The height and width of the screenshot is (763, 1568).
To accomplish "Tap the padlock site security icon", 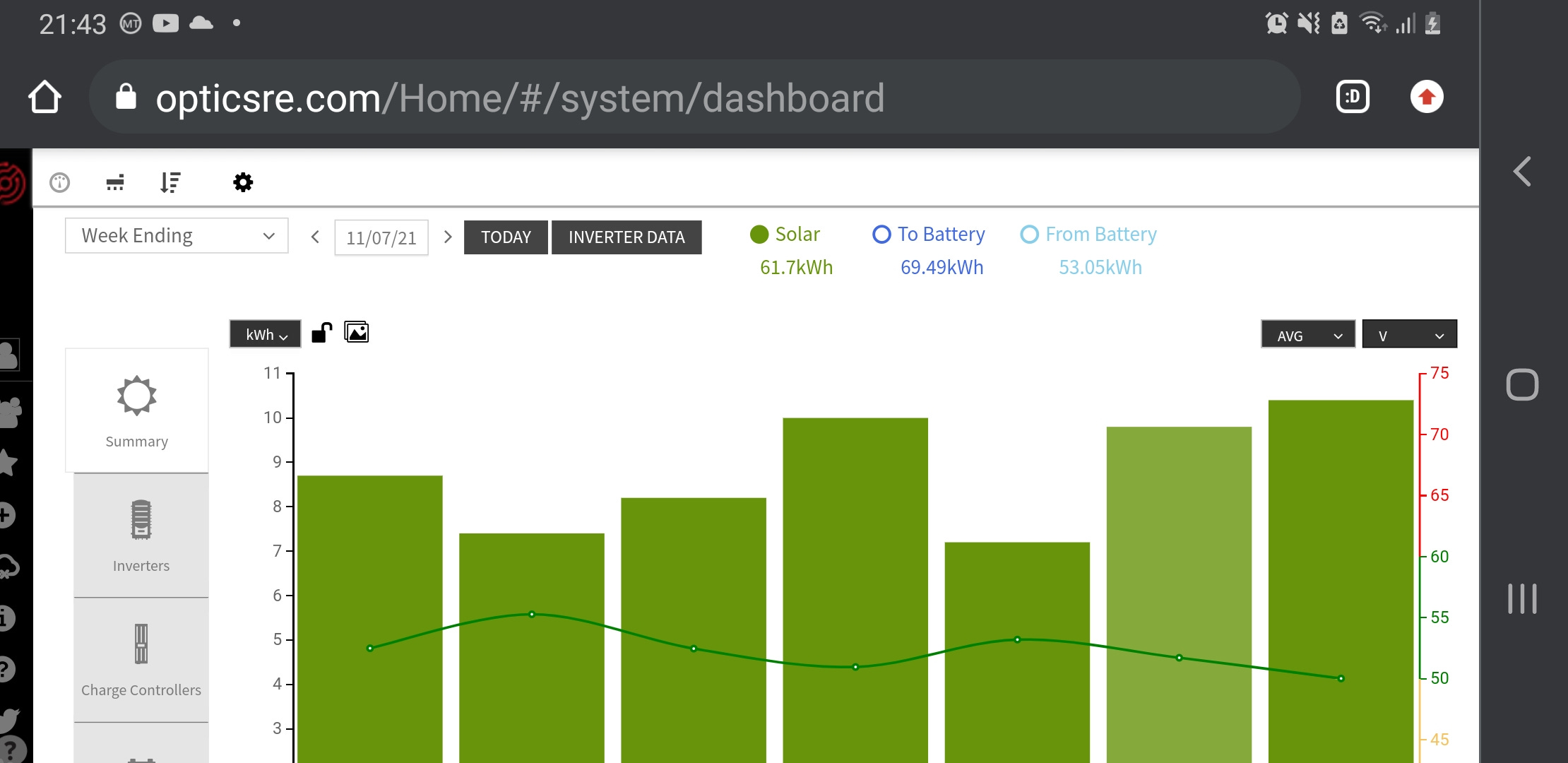I will click(126, 97).
